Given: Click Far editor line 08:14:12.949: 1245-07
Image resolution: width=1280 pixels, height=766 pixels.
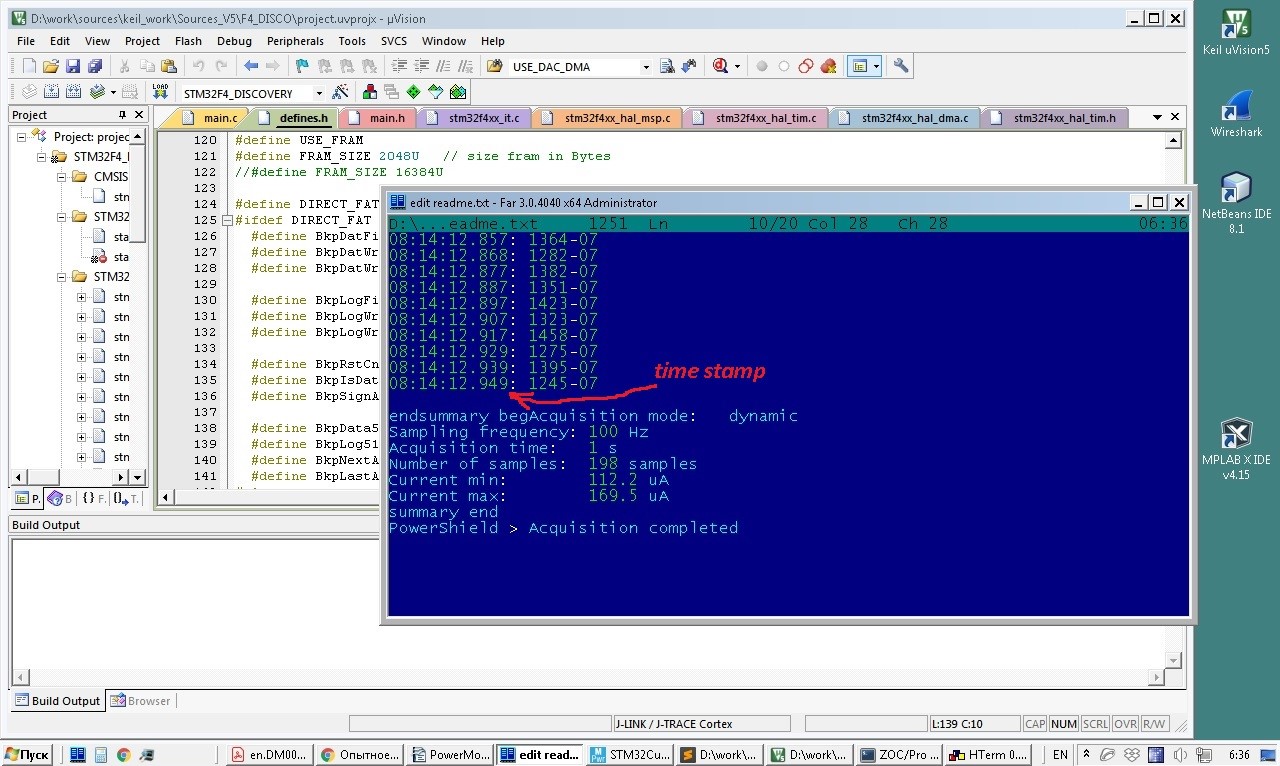Looking at the screenshot, I should click(x=493, y=384).
